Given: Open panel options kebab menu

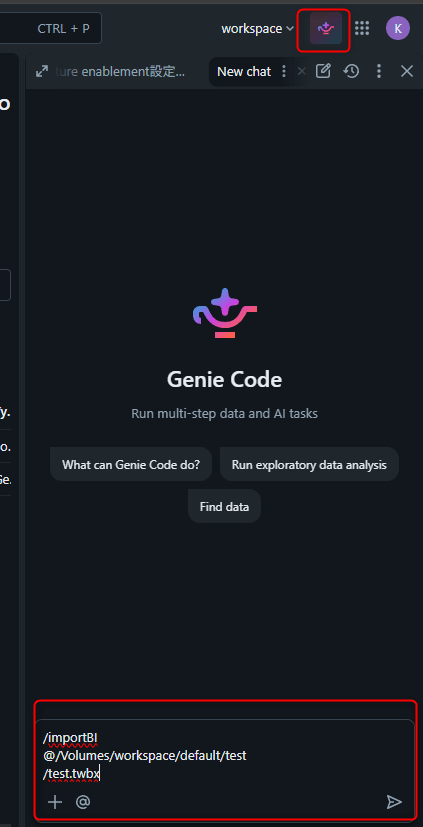Looking at the screenshot, I should [379, 71].
